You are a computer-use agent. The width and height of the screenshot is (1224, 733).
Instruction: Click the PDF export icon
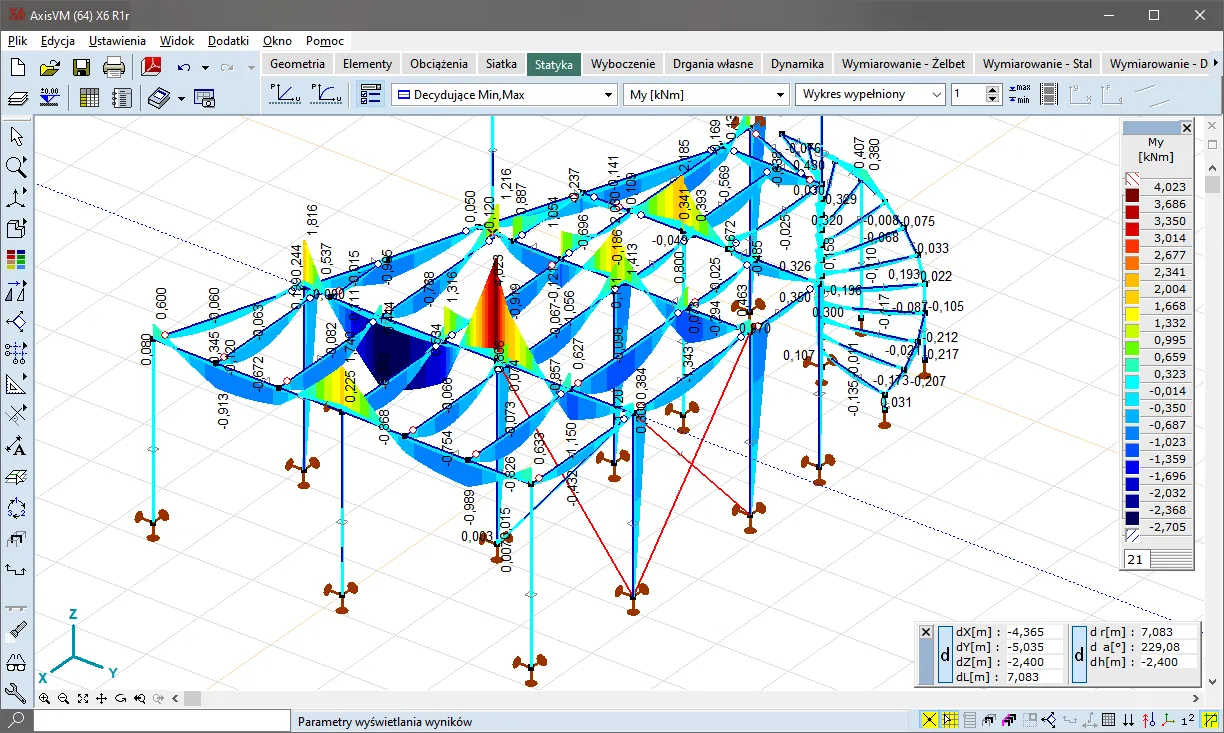[x=151, y=67]
